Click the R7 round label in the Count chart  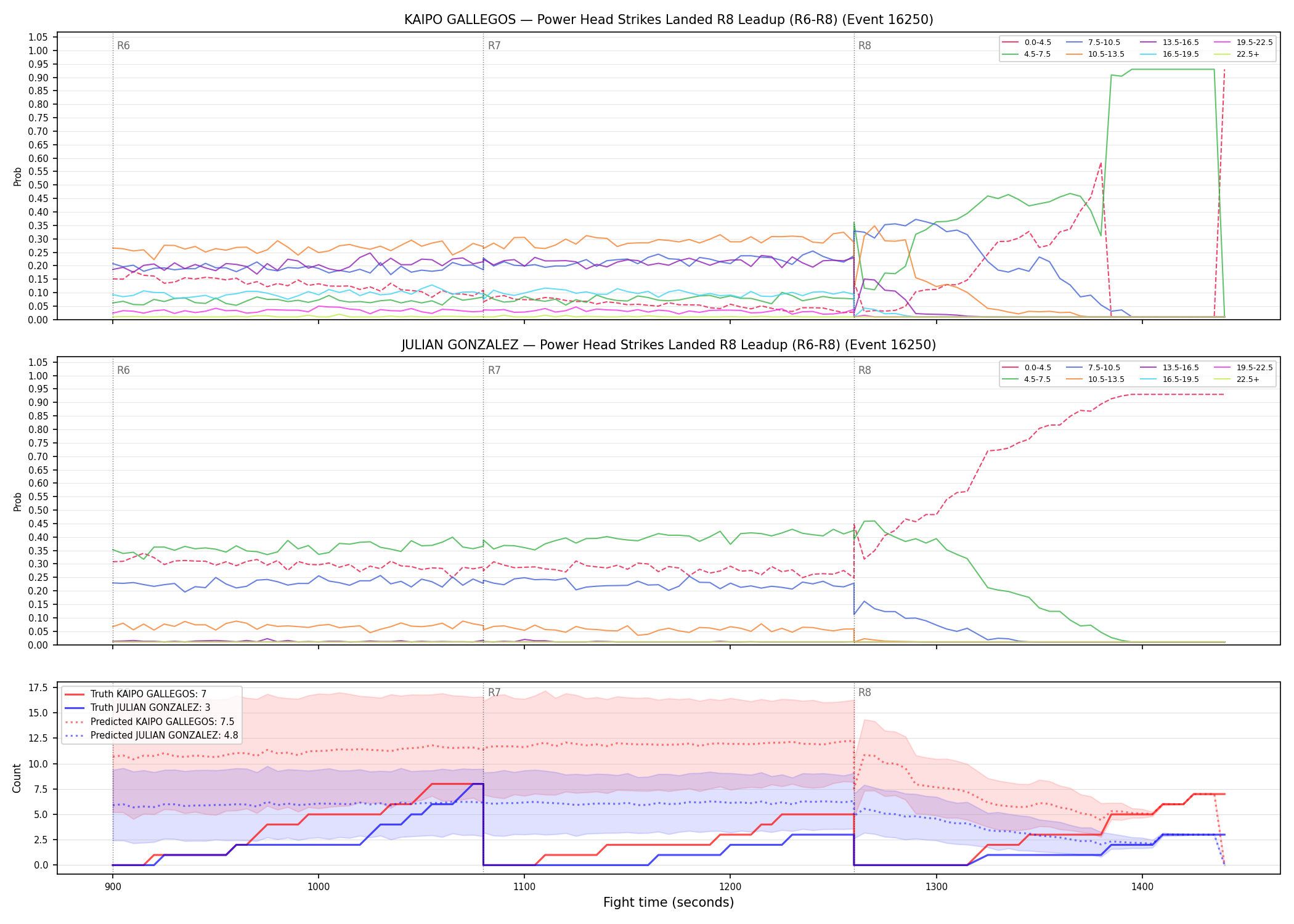click(494, 693)
